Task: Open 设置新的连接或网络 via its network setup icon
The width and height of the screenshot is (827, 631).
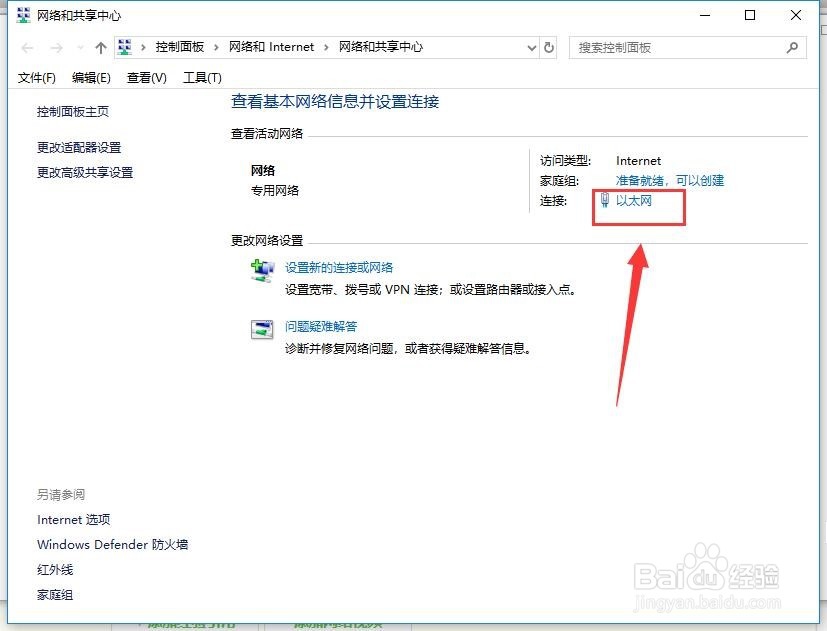Action: pos(262,269)
